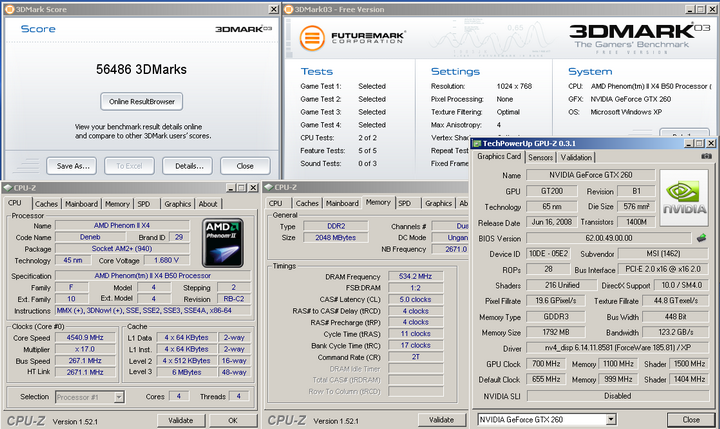
Task: Click the 3DMark Score window title icon
Action: (x=9, y=9)
